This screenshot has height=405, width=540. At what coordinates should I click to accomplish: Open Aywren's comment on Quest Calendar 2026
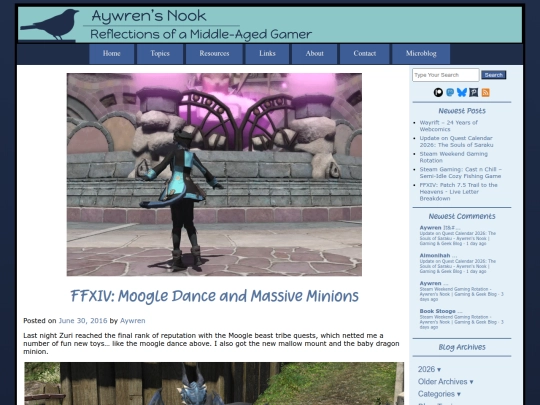tap(458, 236)
